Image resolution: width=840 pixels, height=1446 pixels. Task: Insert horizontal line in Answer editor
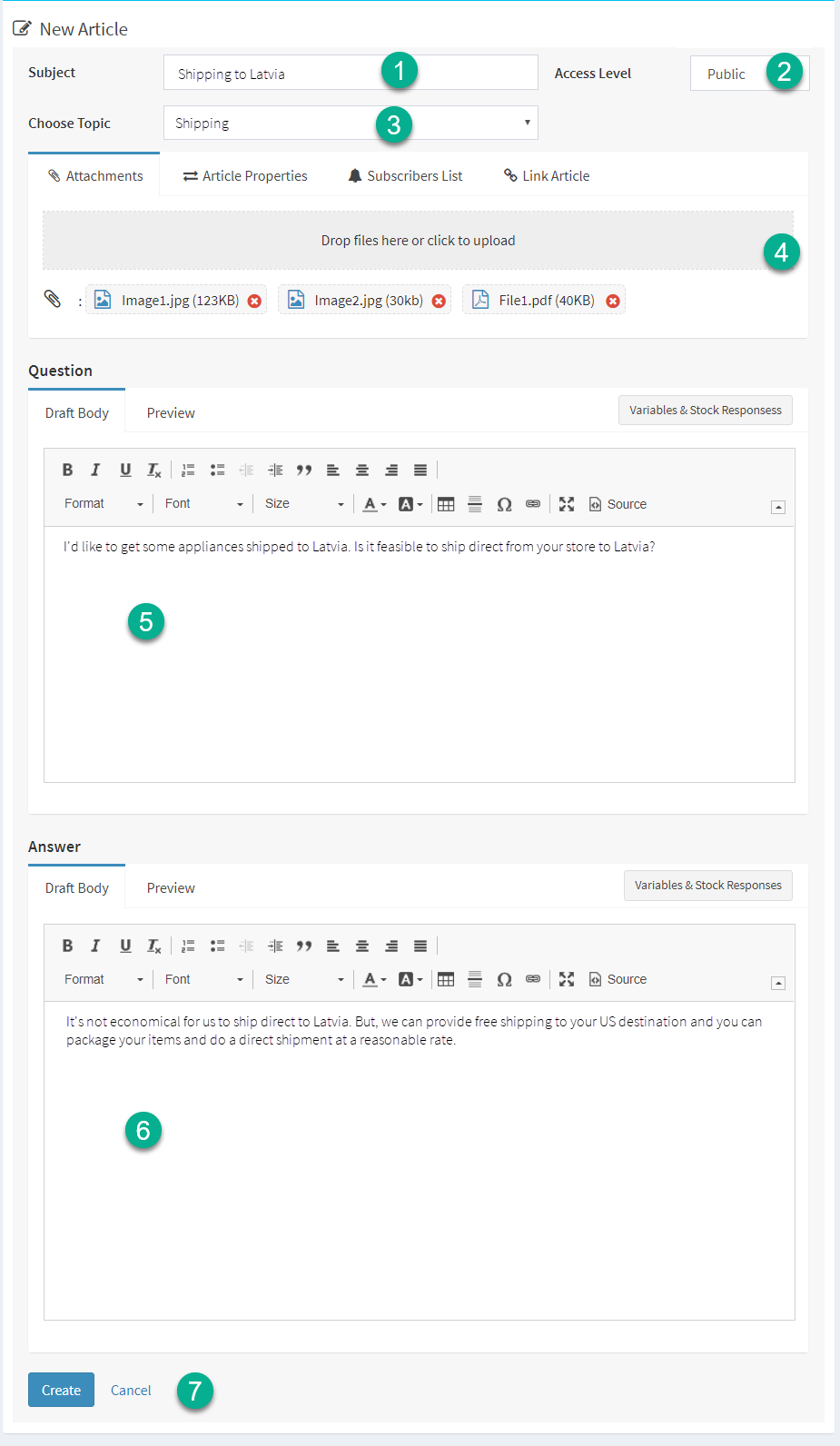[x=475, y=979]
